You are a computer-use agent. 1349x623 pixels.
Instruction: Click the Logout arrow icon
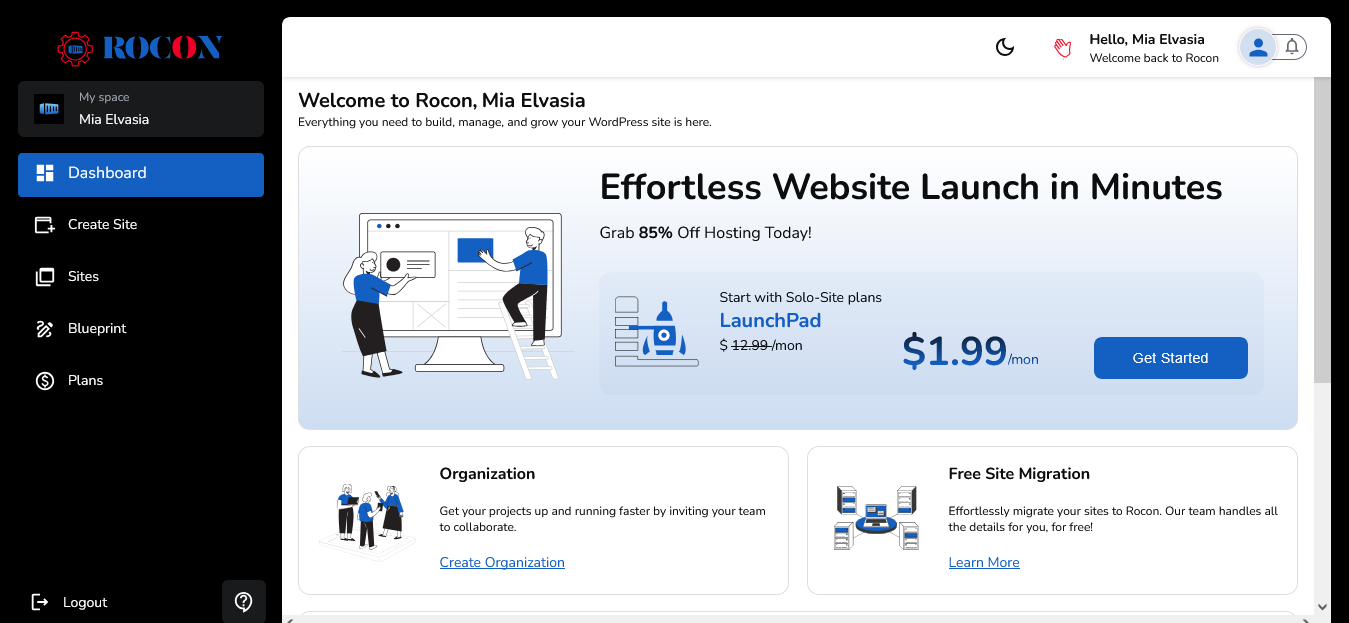pyautogui.click(x=40, y=602)
